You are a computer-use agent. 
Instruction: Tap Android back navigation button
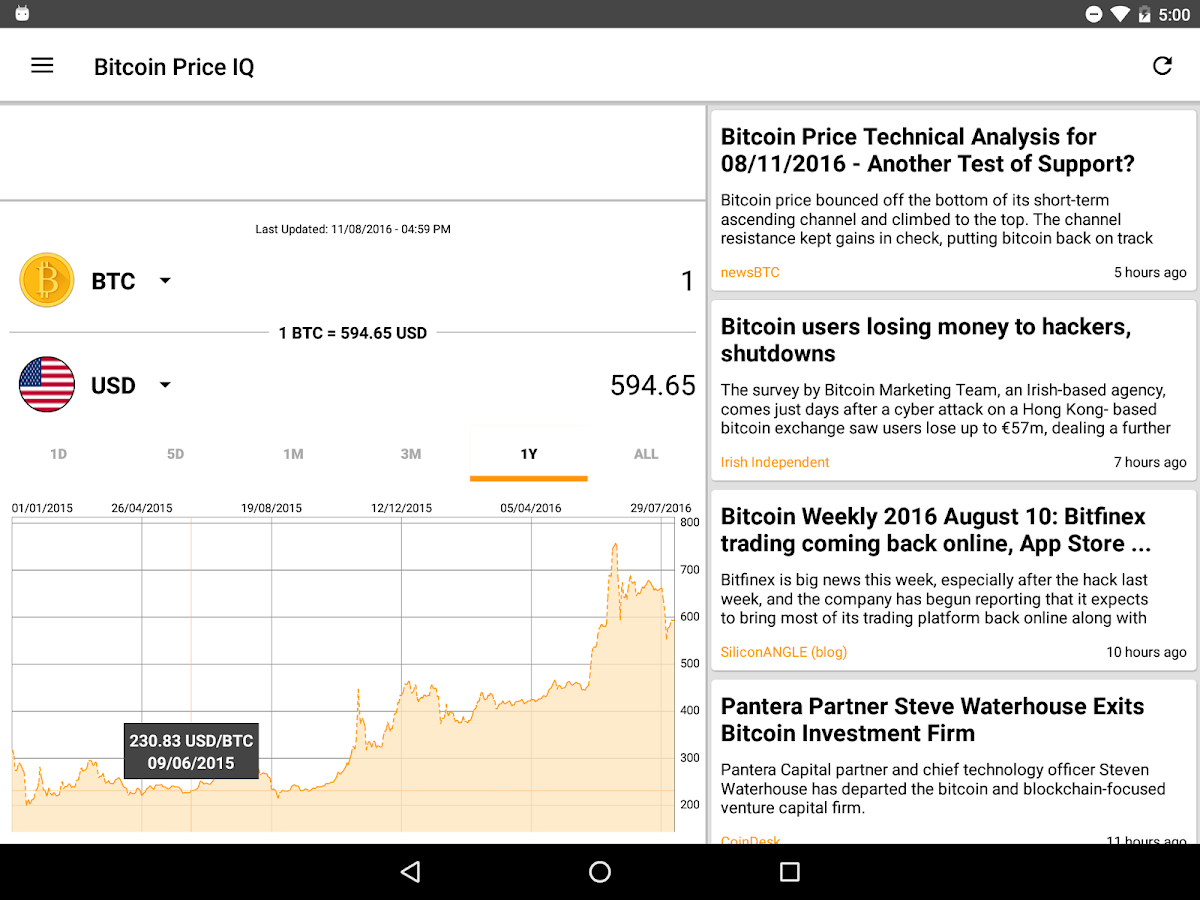pyautogui.click(x=410, y=872)
